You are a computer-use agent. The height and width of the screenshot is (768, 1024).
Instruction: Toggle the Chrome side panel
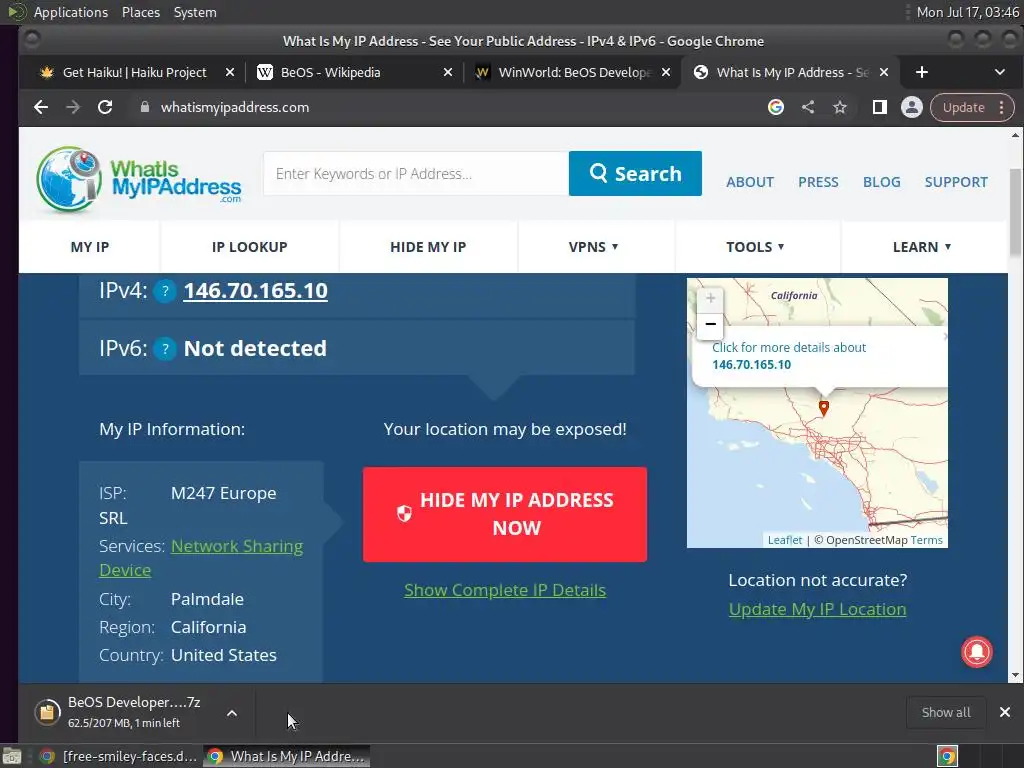coord(880,107)
